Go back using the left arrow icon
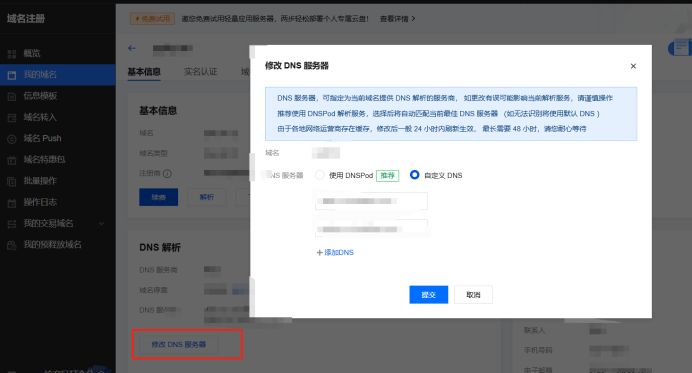The image size is (692, 373). coord(132,48)
